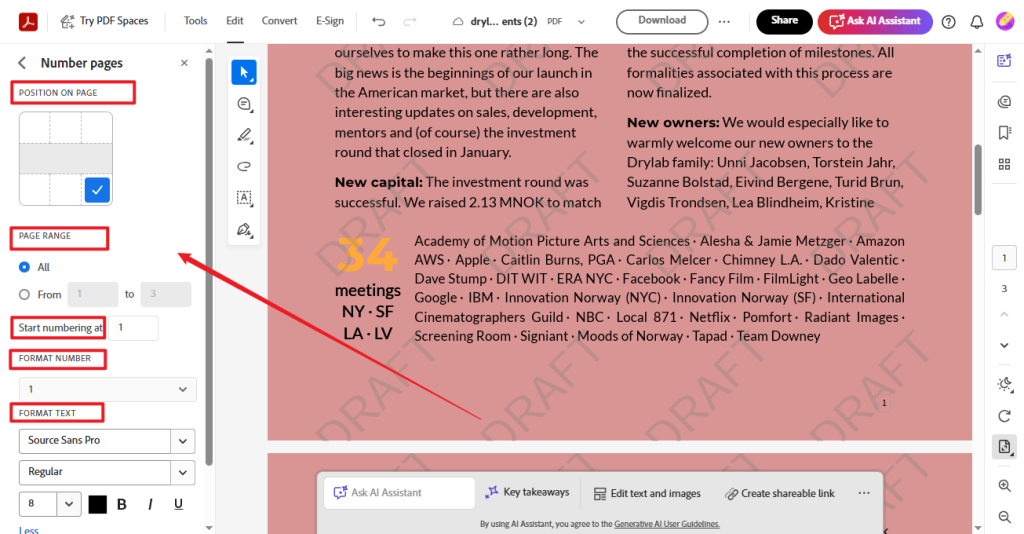1024x534 pixels.
Task: Open the Adobe Acrobat home logo
Action: 27,22
